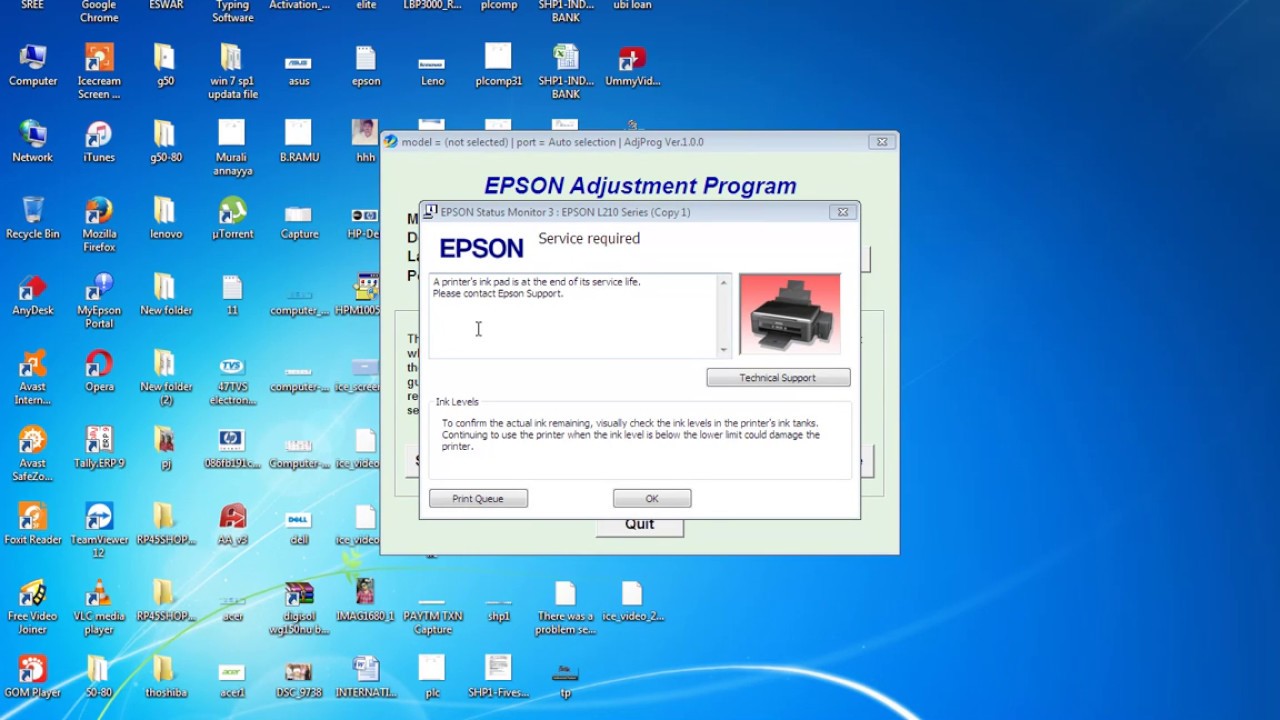Viewport: 1280px width, 720px height.
Task: Select the pj folder
Action: (x=165, y=447)
